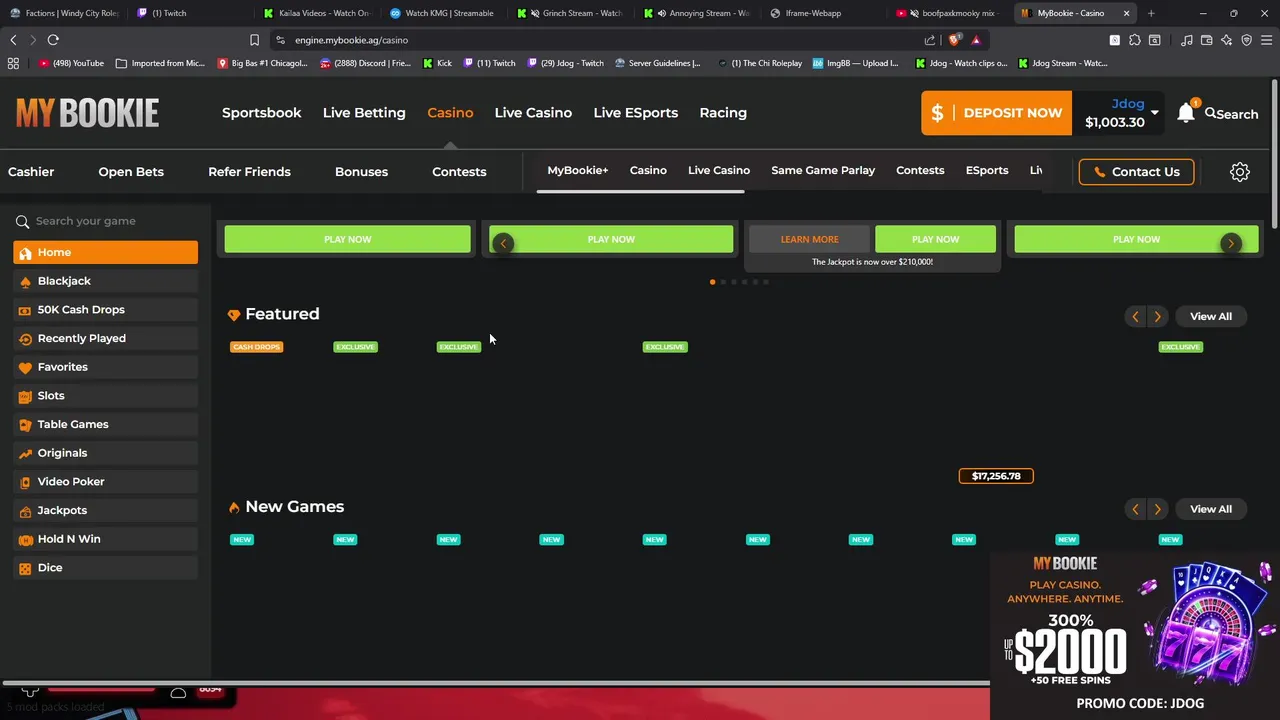Open 50K Cash Drops in the sidebar
This screenshot has height=720, width=1280.
105,310
